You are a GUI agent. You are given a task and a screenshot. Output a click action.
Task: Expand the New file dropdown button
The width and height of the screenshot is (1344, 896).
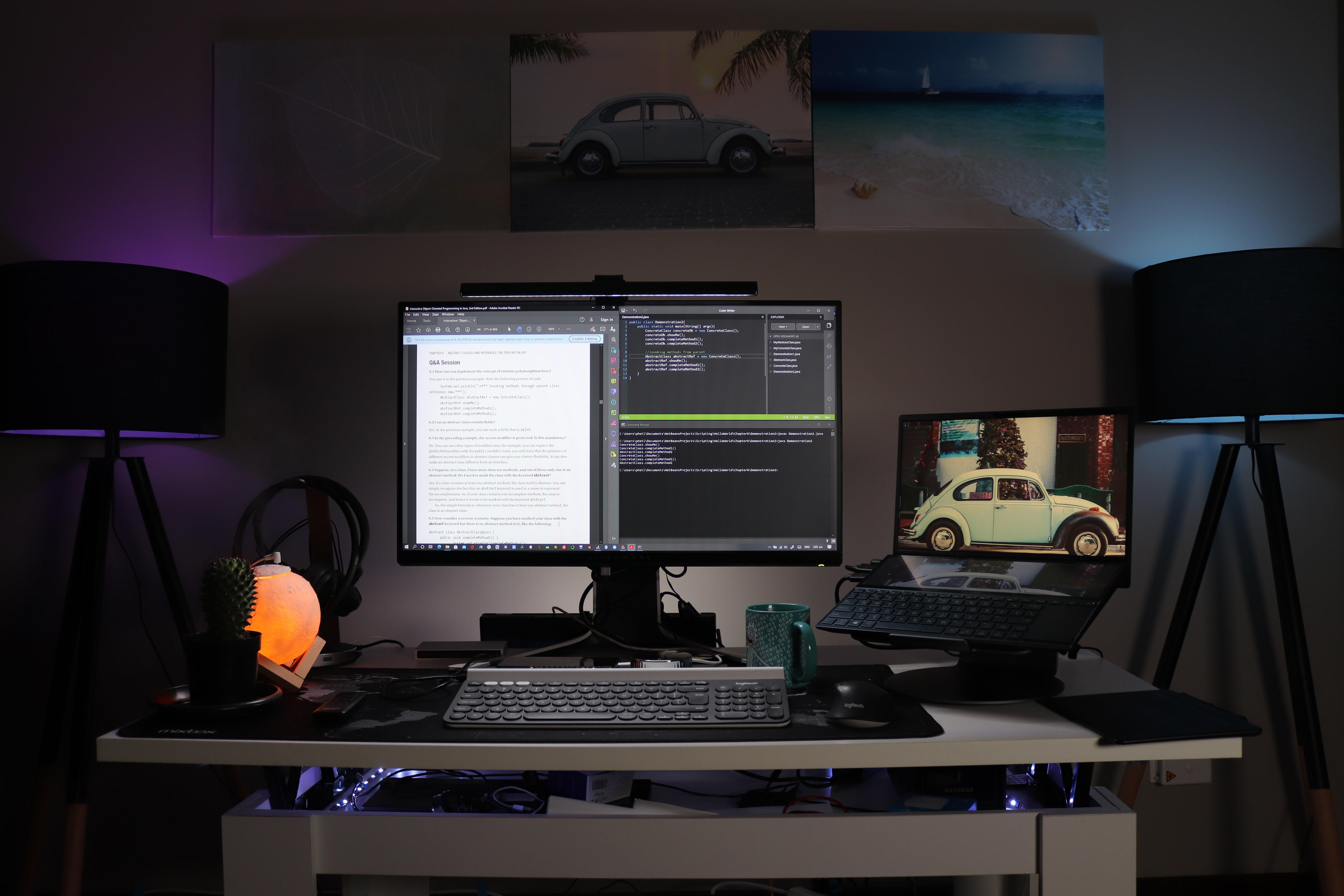783,327
